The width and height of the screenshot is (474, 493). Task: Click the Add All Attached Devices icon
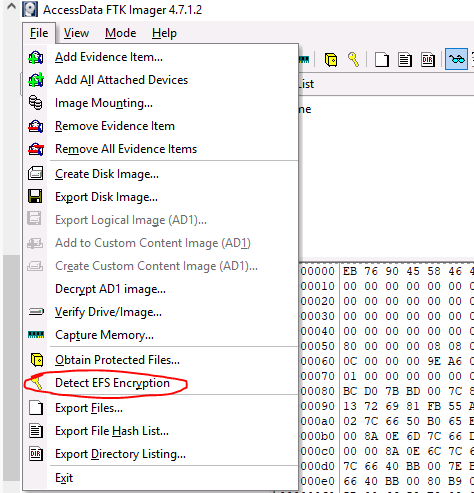(x=36, y=80)
